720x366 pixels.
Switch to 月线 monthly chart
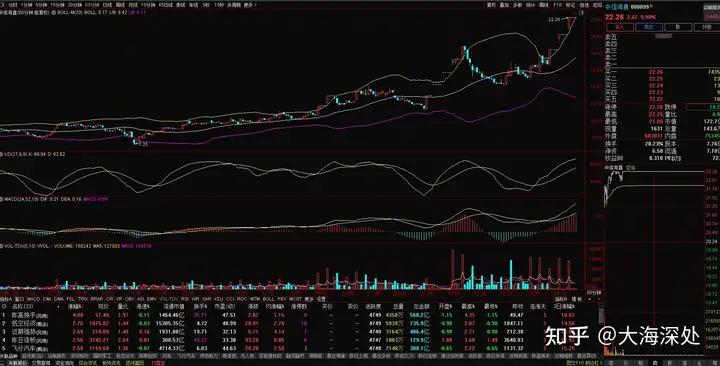[x=133, y=5]
